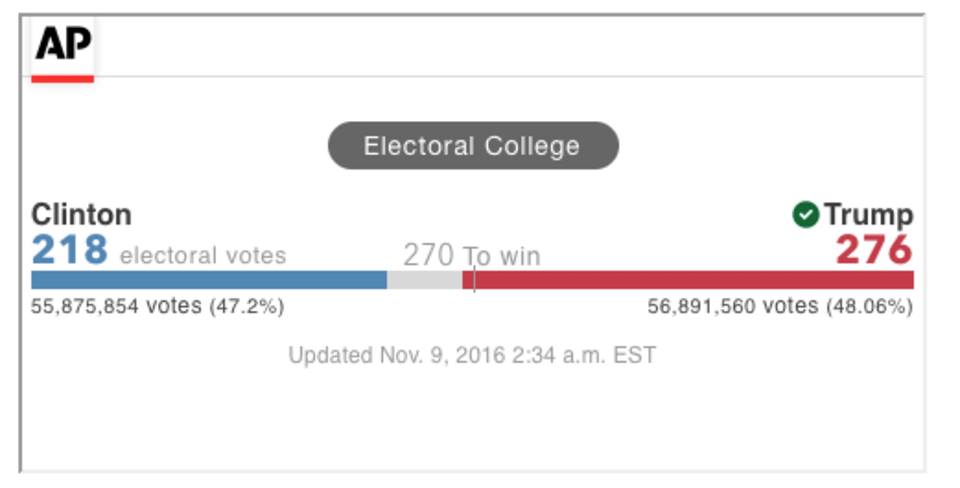Click the blue Clinton bar segment
This screenshot has width=960, height=488.
click(208, 280)
